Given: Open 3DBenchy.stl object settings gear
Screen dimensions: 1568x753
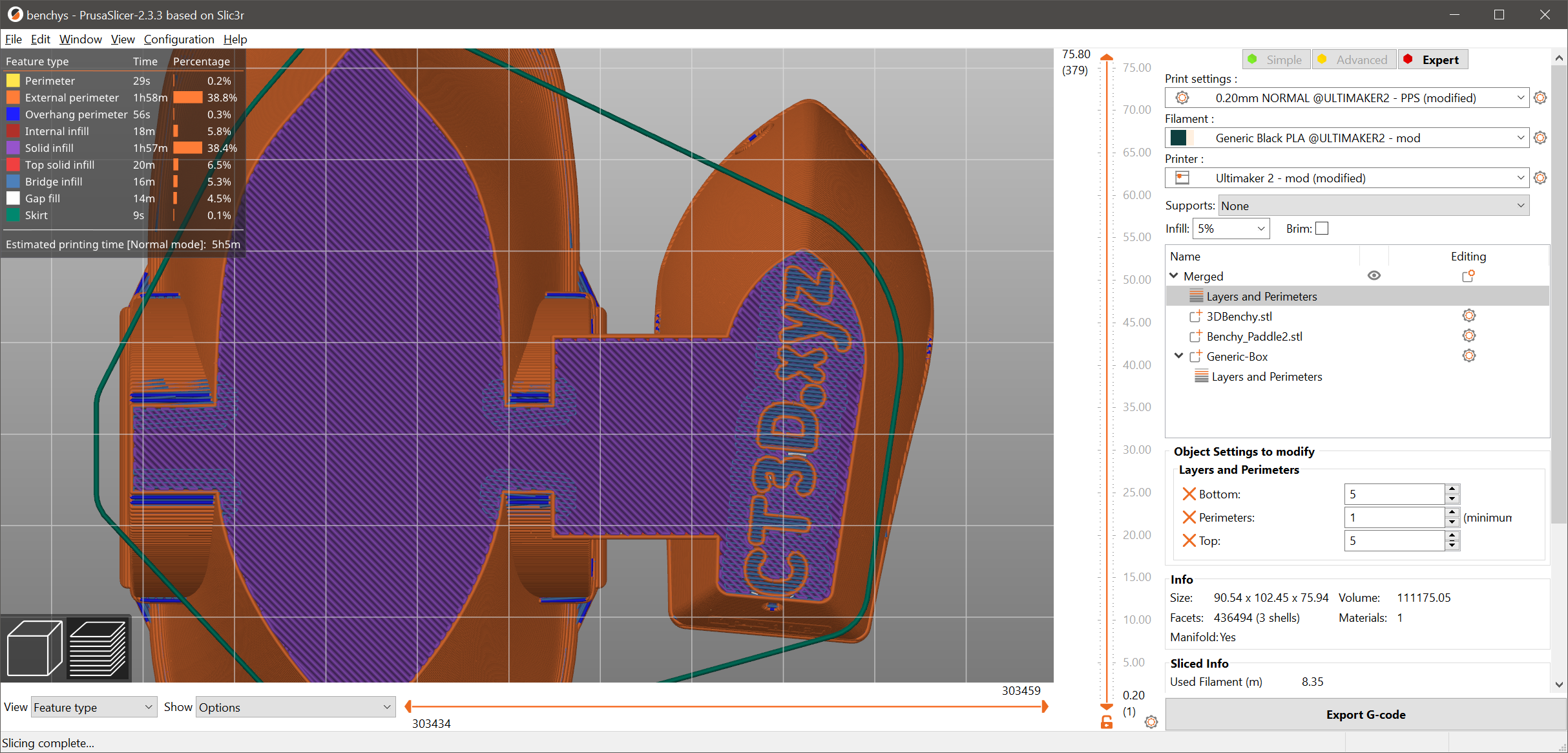Looking at the screenshot, I should click(x=1469, y=315).
